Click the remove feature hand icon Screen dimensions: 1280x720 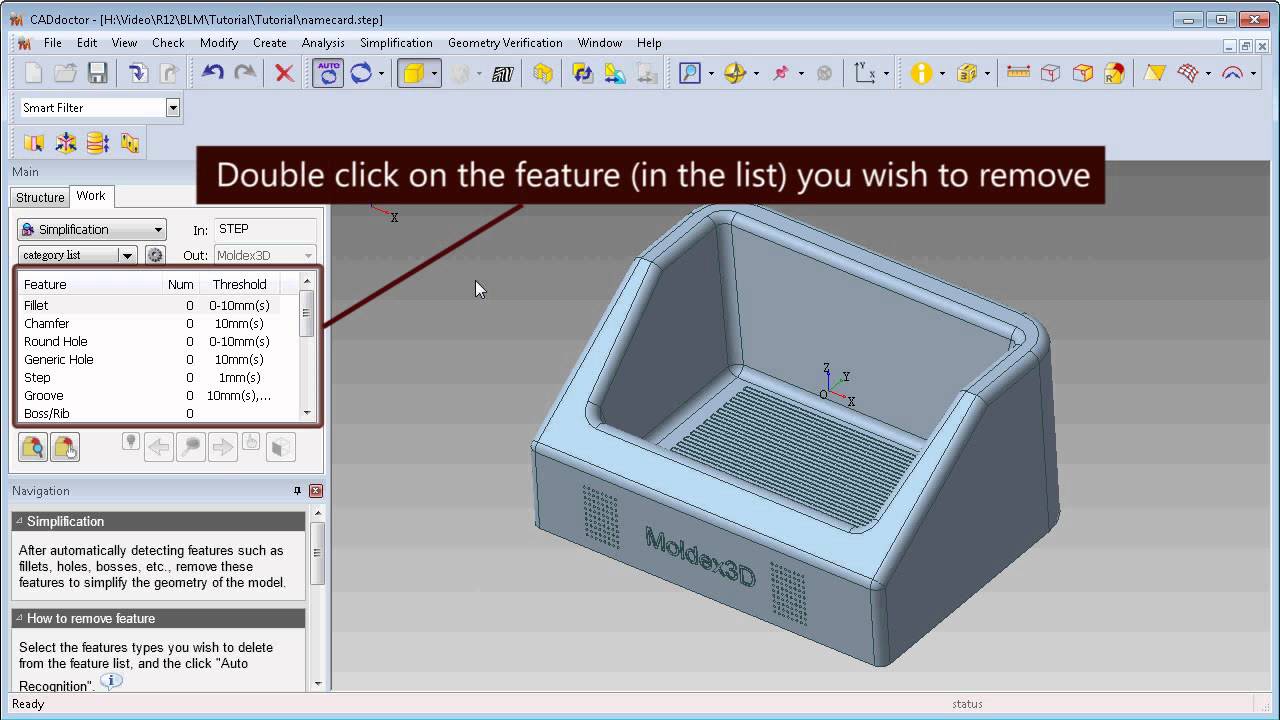click(x=65, y=447)
